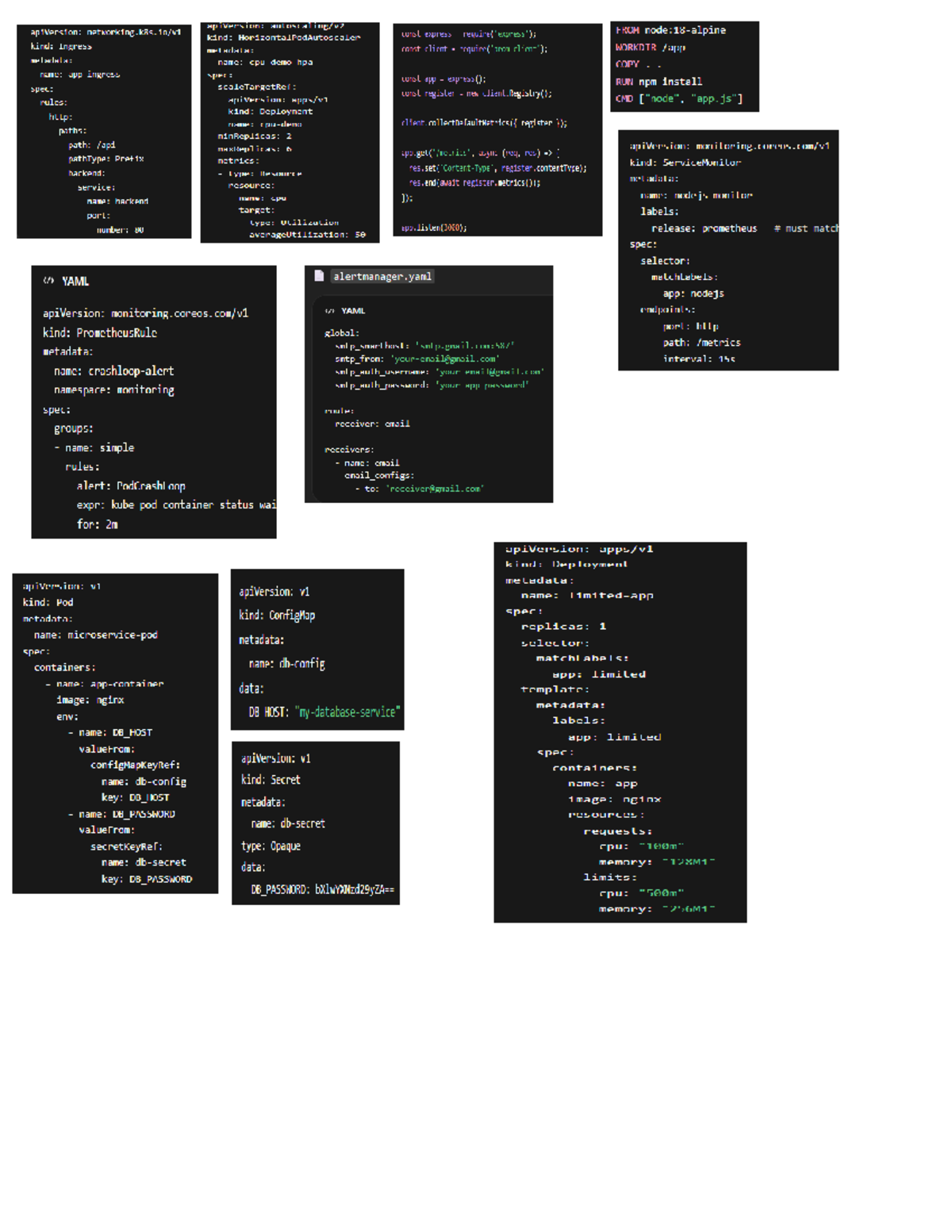Click the text "type: Opaque"
952x1232 pixels.
271,846
